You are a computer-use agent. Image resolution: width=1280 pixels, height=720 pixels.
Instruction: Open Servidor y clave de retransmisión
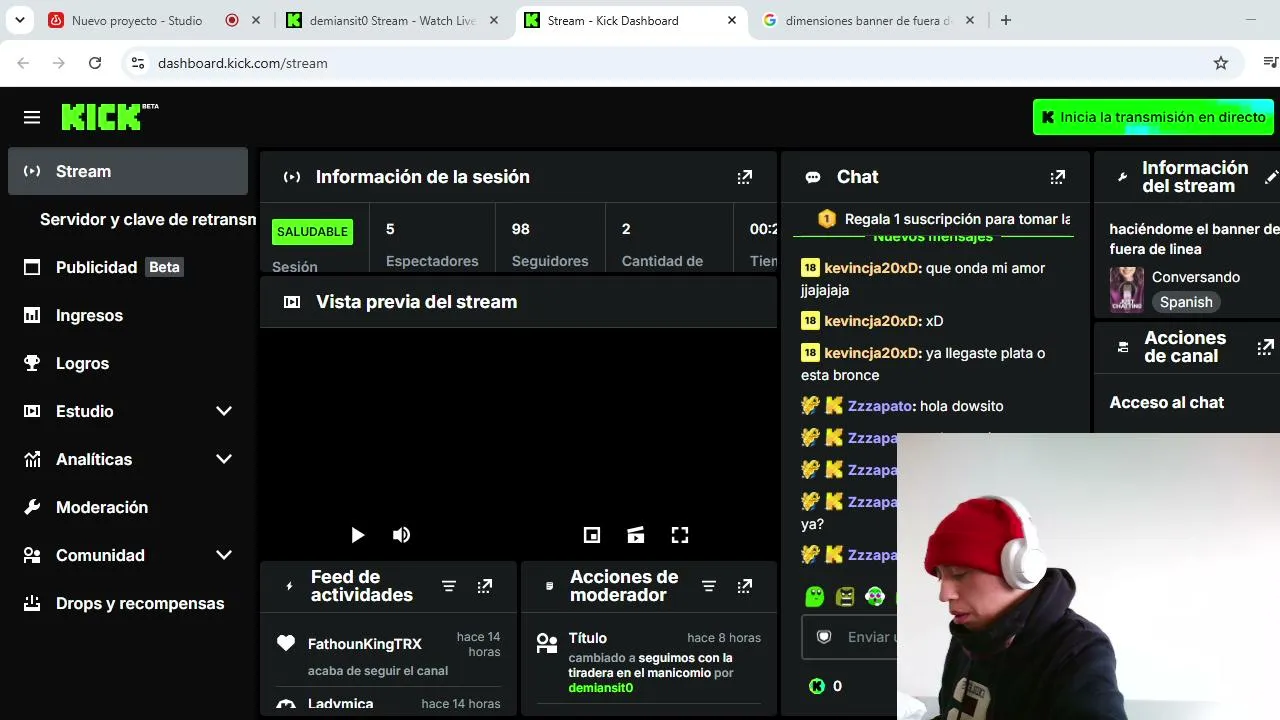pos(148,219)
